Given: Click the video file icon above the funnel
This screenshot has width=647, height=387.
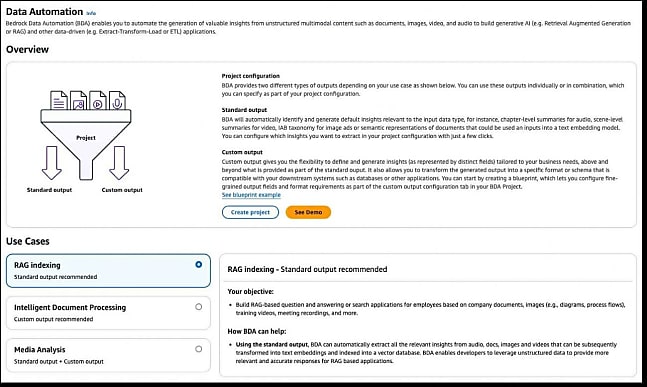Looking at the screenshot, I should [98, 100].
